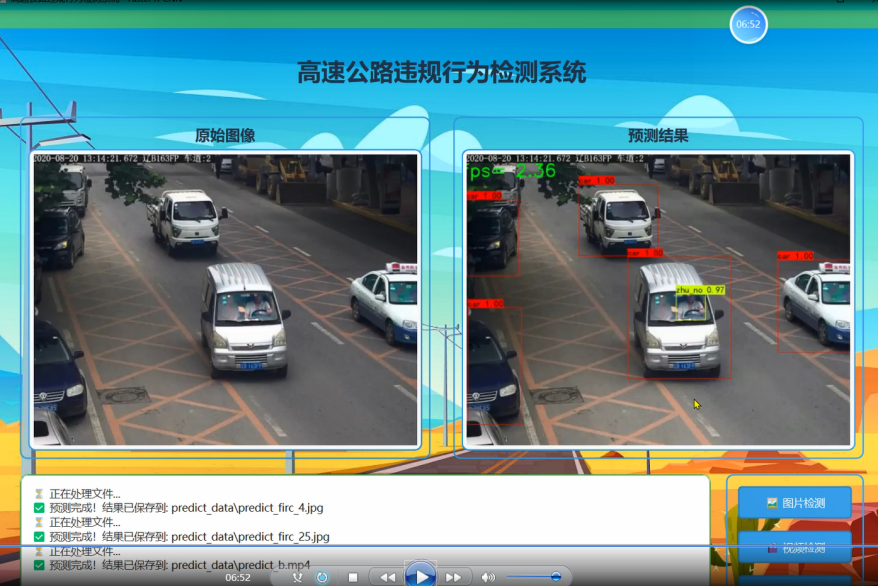The width and height of the screenshot is (879, 586).
Task: Click the 图片检测 button
Action: pyautogui.click(x=795, y=503)
